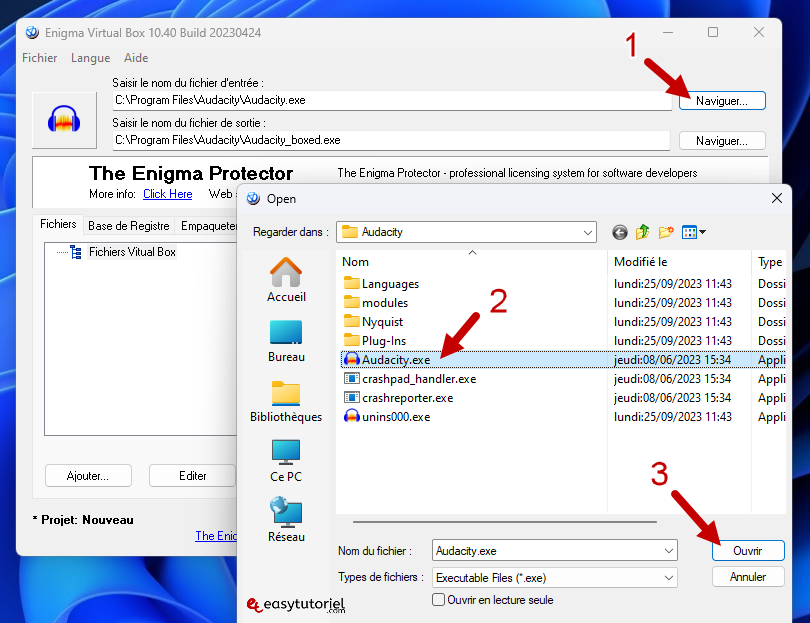Screen dimensions: 810x623
Task: Click the horizontal scrollbar in file list
Action: [505, 522]
